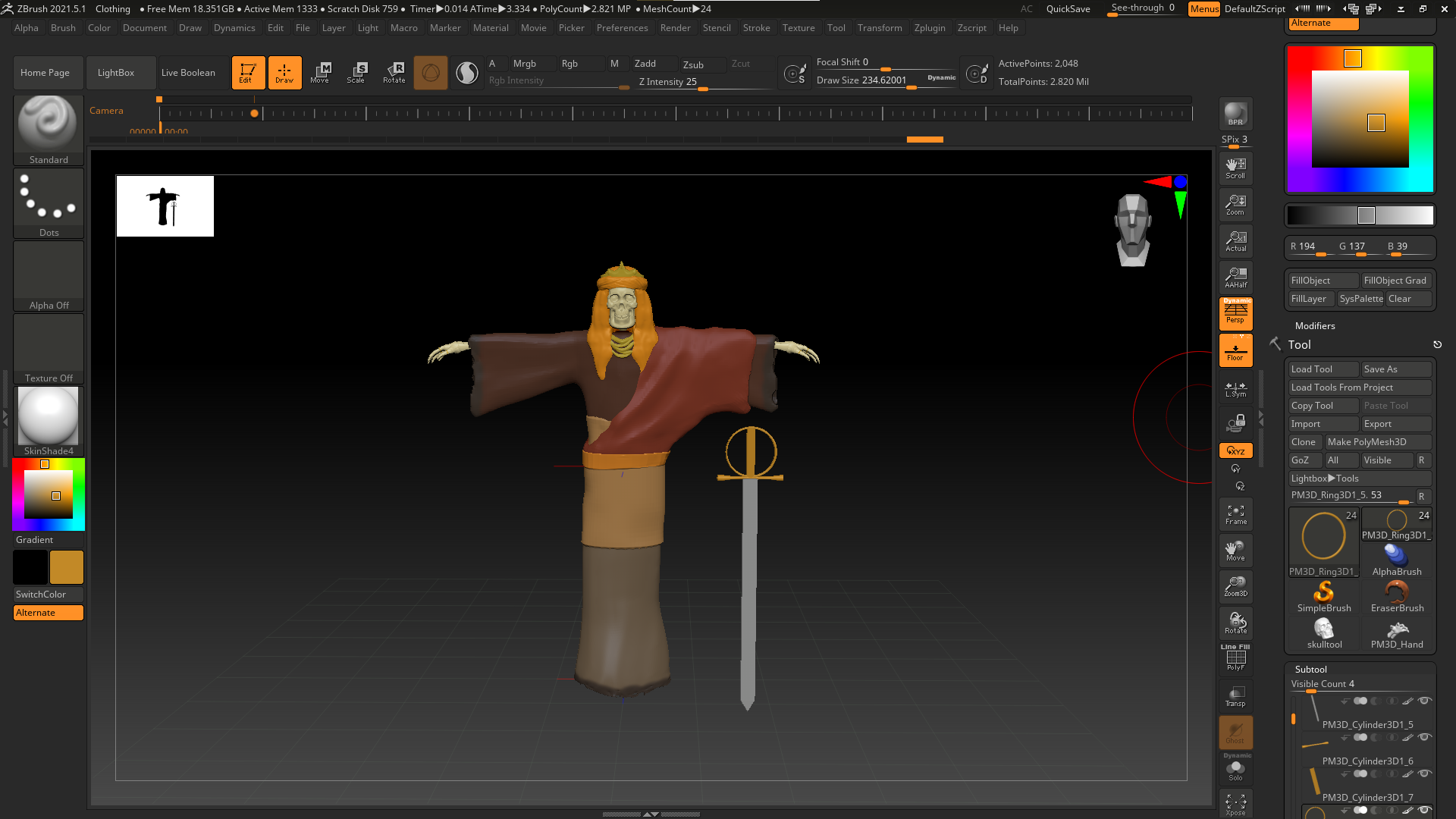Select the Scale transform tool
The height and width of the screenshot is (819, 1456).
click(356, 73)
